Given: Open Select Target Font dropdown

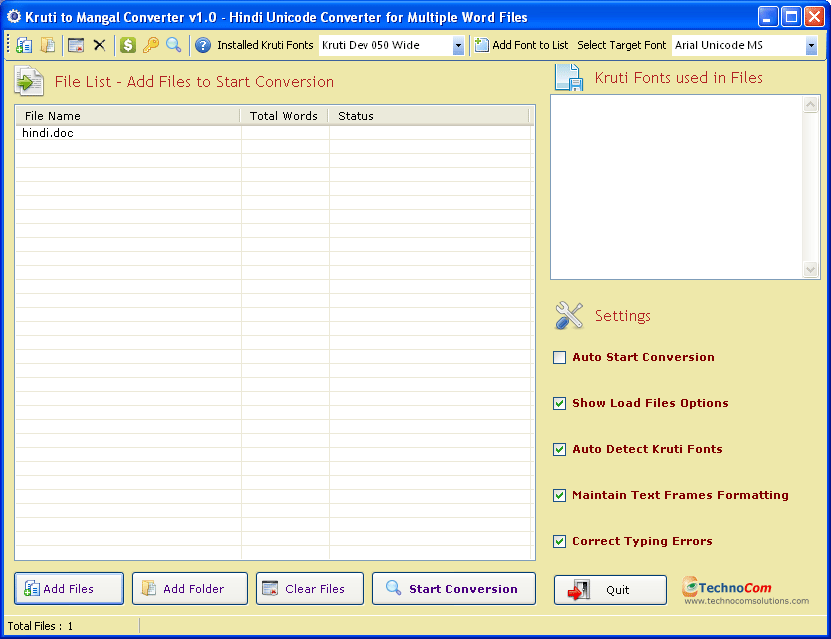Looking at the screenshot, I should [811, 46].
